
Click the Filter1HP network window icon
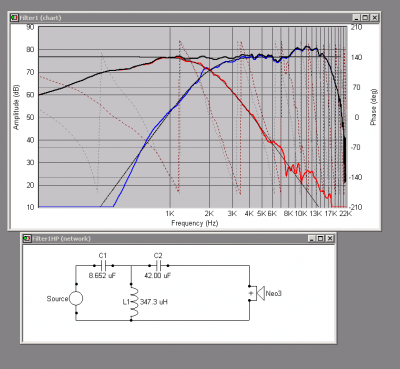tap(27, 239)
